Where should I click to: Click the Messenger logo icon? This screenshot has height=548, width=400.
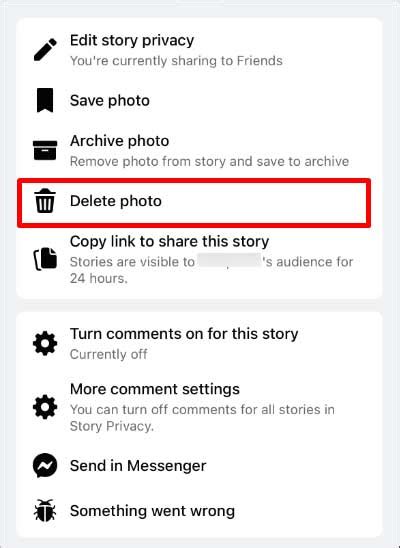point(45,466)
